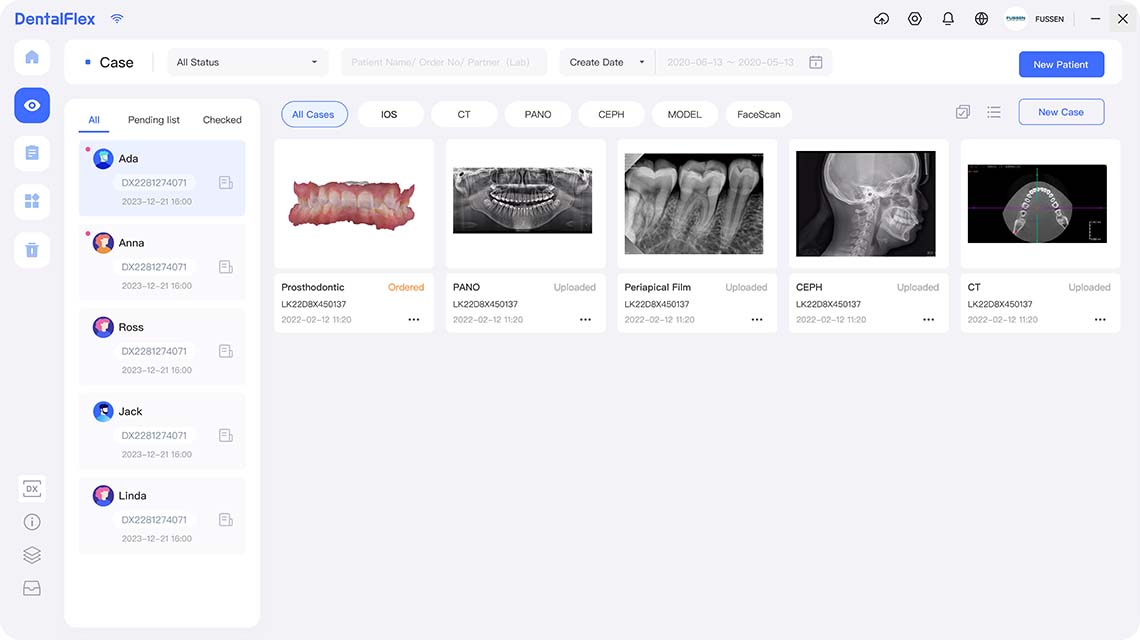Open the layers stack sidebar icon
This screenshot has height=640, width=1140.
point(32,555)
